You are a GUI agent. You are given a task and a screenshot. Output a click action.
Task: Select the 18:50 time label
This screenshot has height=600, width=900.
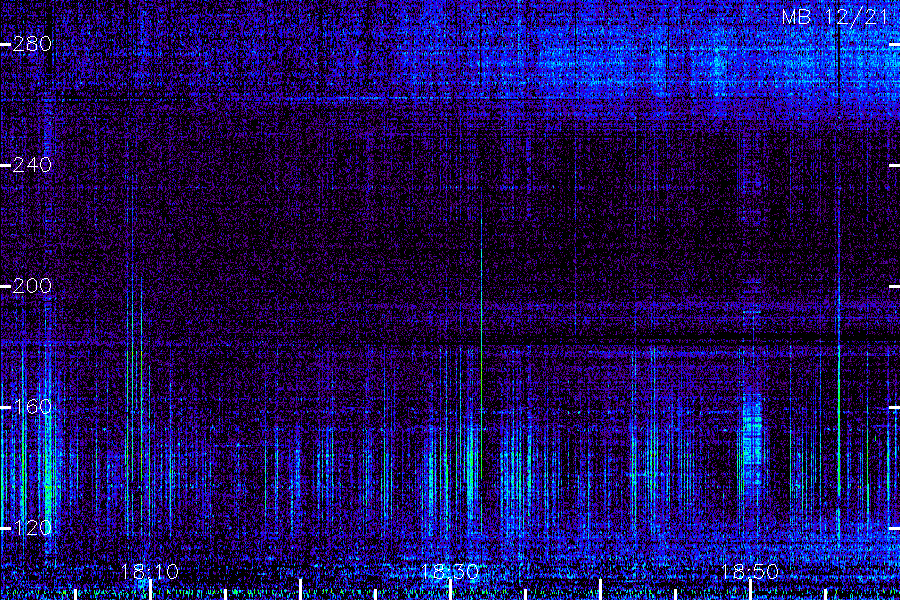[x=750, y=572]
